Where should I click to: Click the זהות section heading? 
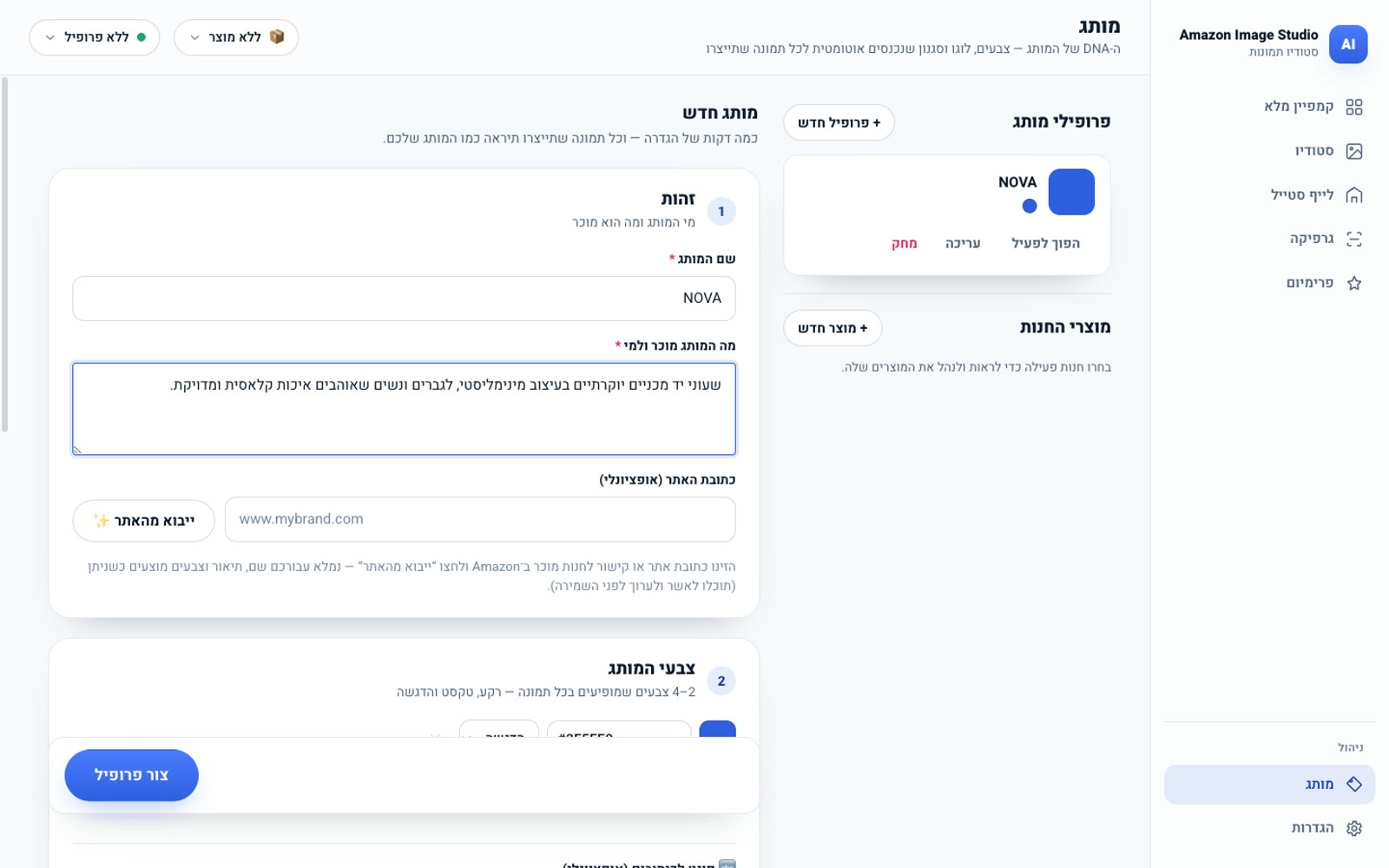pos(678,200)
